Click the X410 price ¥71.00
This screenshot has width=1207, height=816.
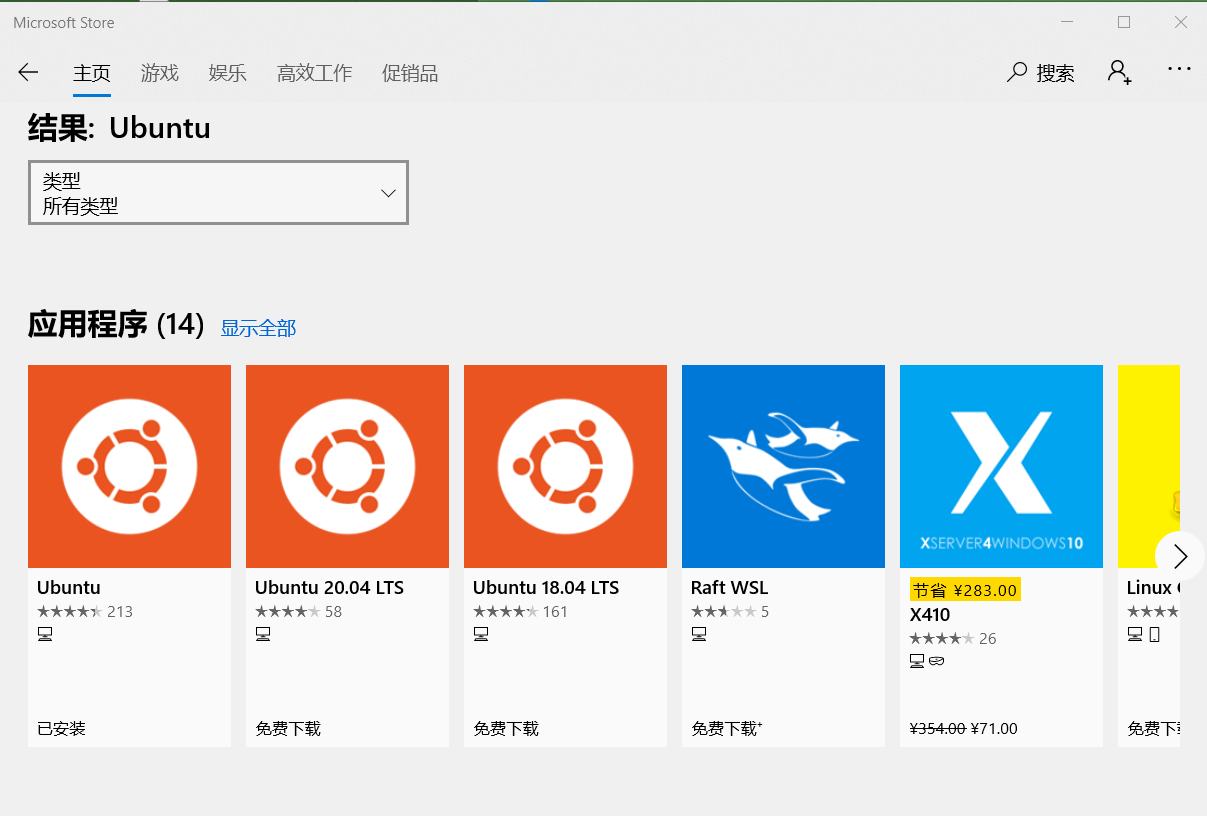(994, 729)
